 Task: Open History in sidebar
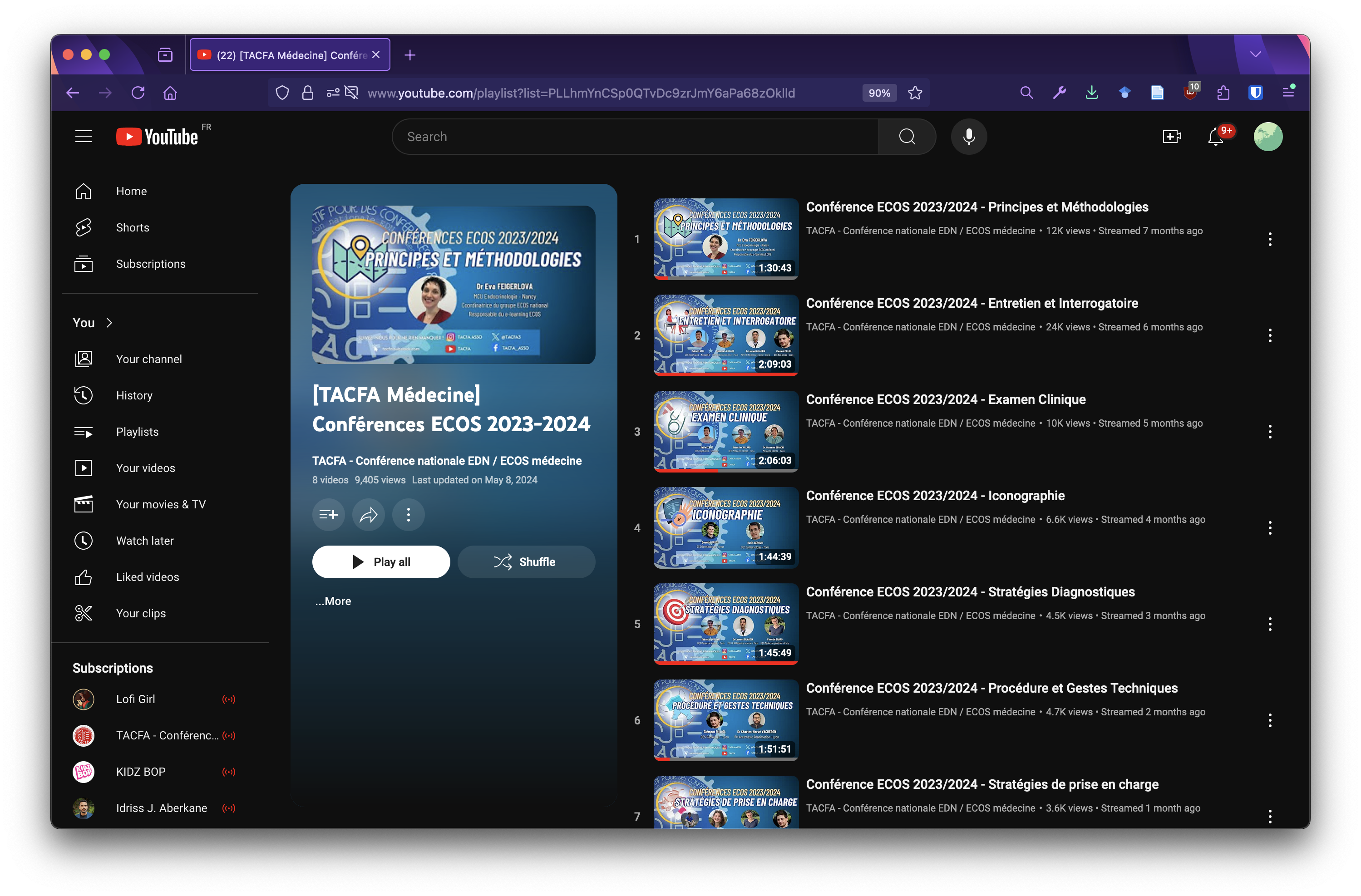click(160, 395)
